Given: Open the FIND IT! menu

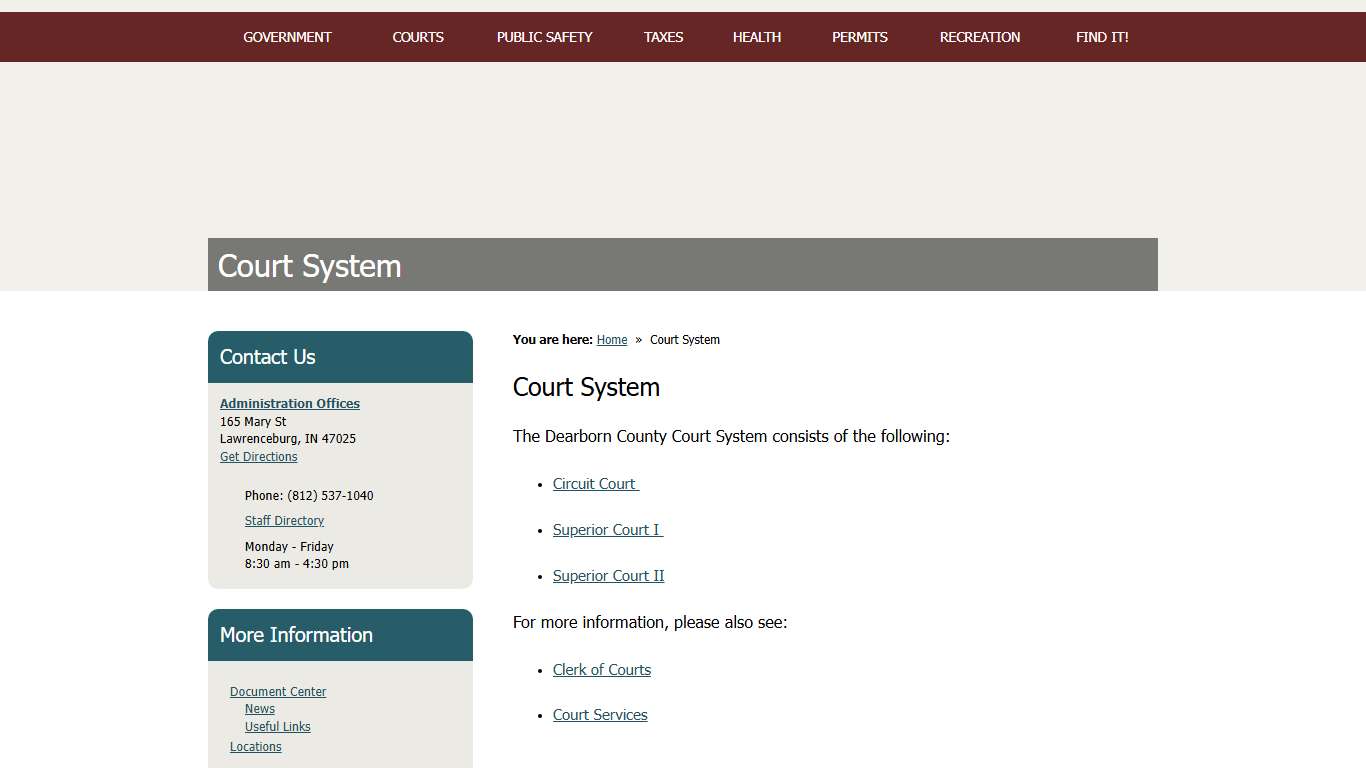Looking at the screenshot, I should 1102,37.
